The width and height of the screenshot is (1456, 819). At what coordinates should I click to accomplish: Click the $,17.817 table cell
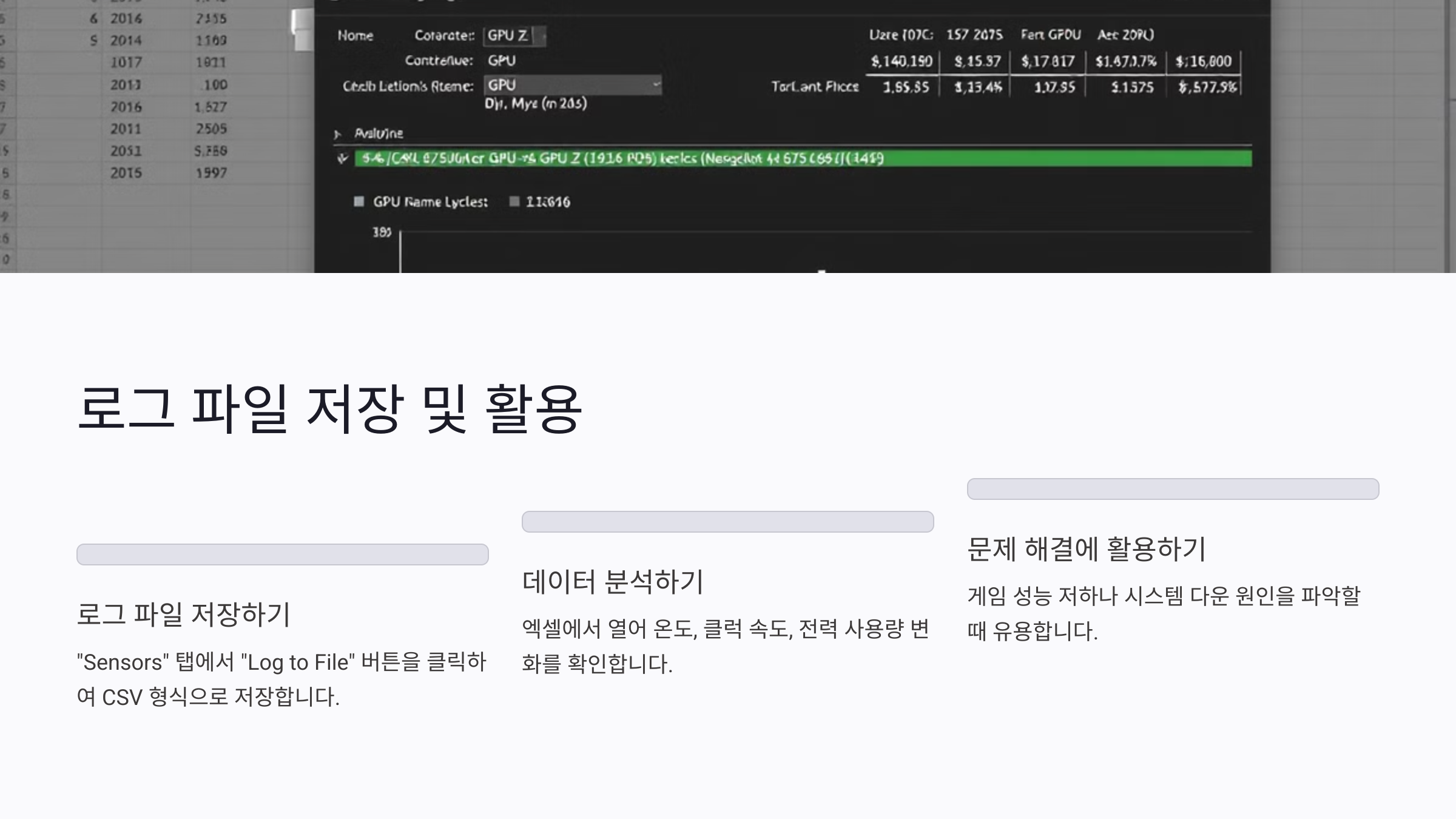click(x=1047, y=61)
